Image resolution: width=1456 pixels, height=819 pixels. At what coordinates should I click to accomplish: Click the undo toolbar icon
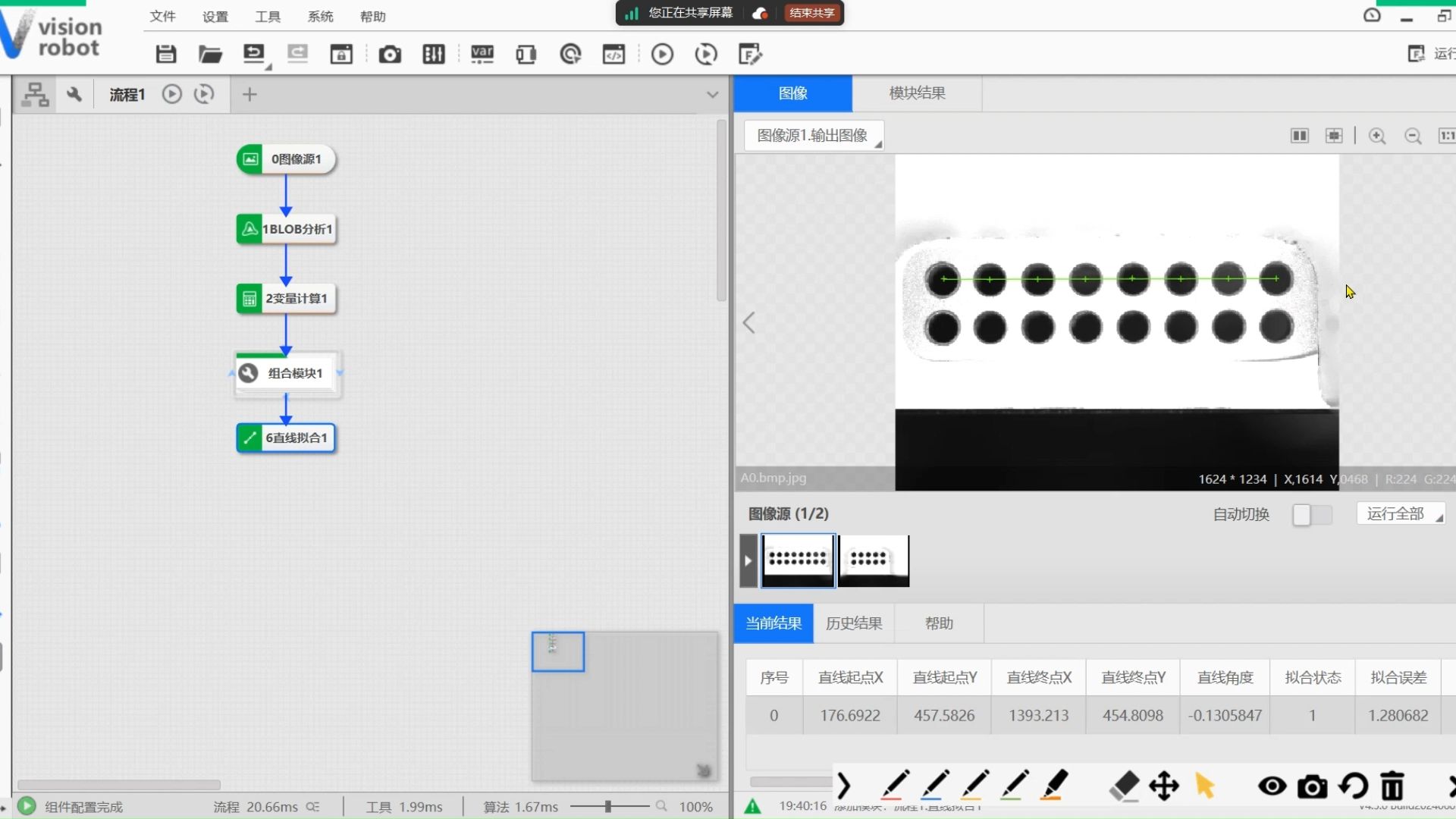click(x=254, y=53)
